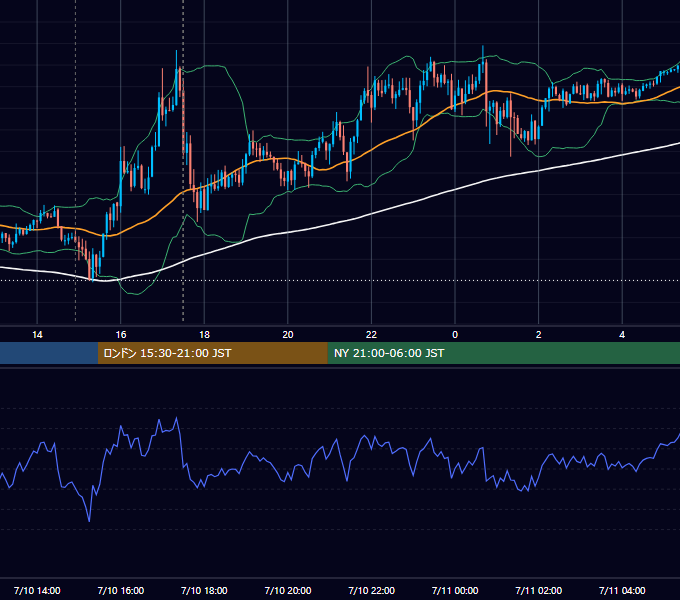This screenshot has height=600, width=680.
Task: Click the 18 hour label on price chart axis
Action: 204,335
